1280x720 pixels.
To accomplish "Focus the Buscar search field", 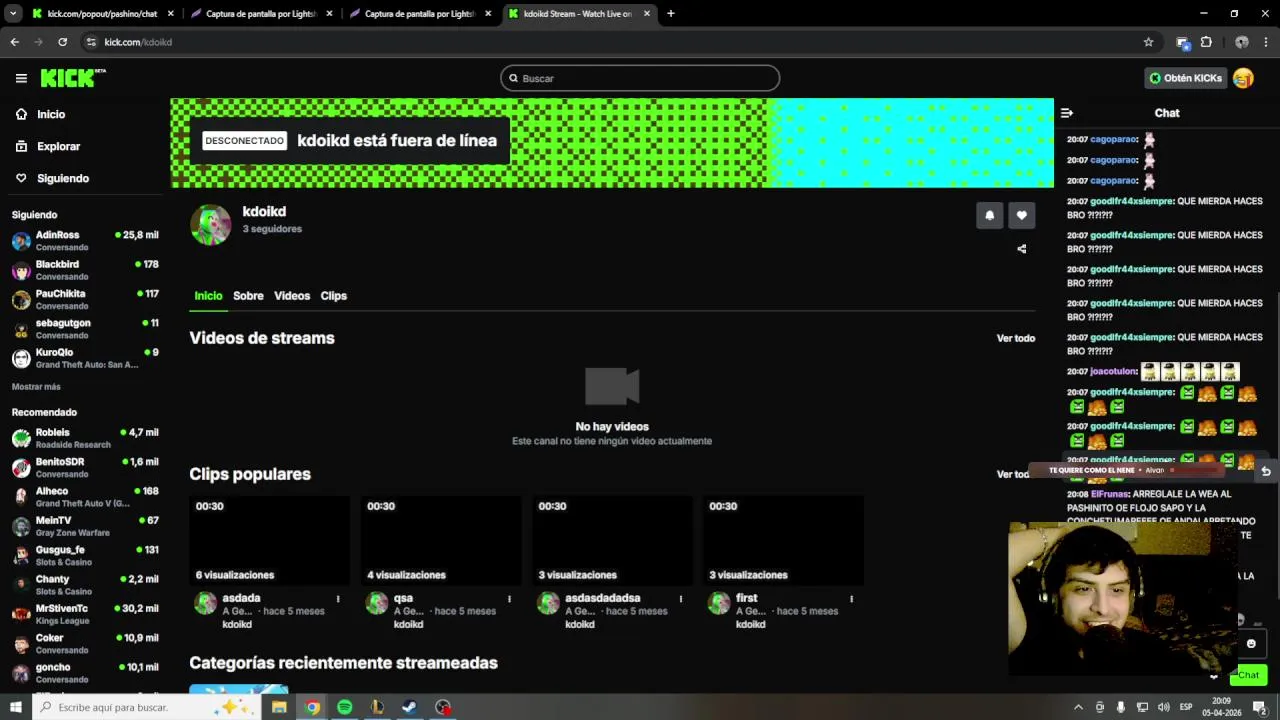I will pyautogui.click(x=640, y=78).
